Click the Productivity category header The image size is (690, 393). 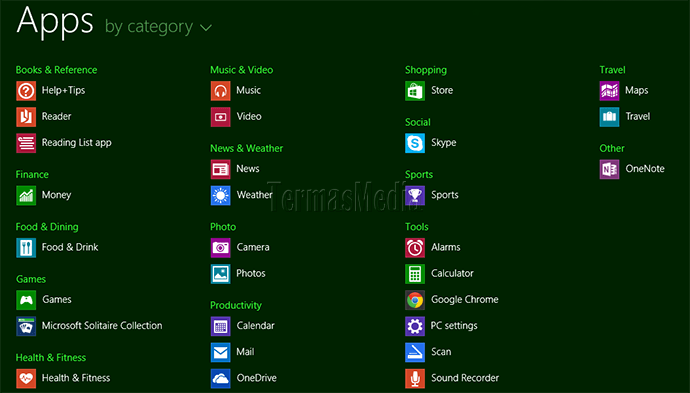coord(236,305)
